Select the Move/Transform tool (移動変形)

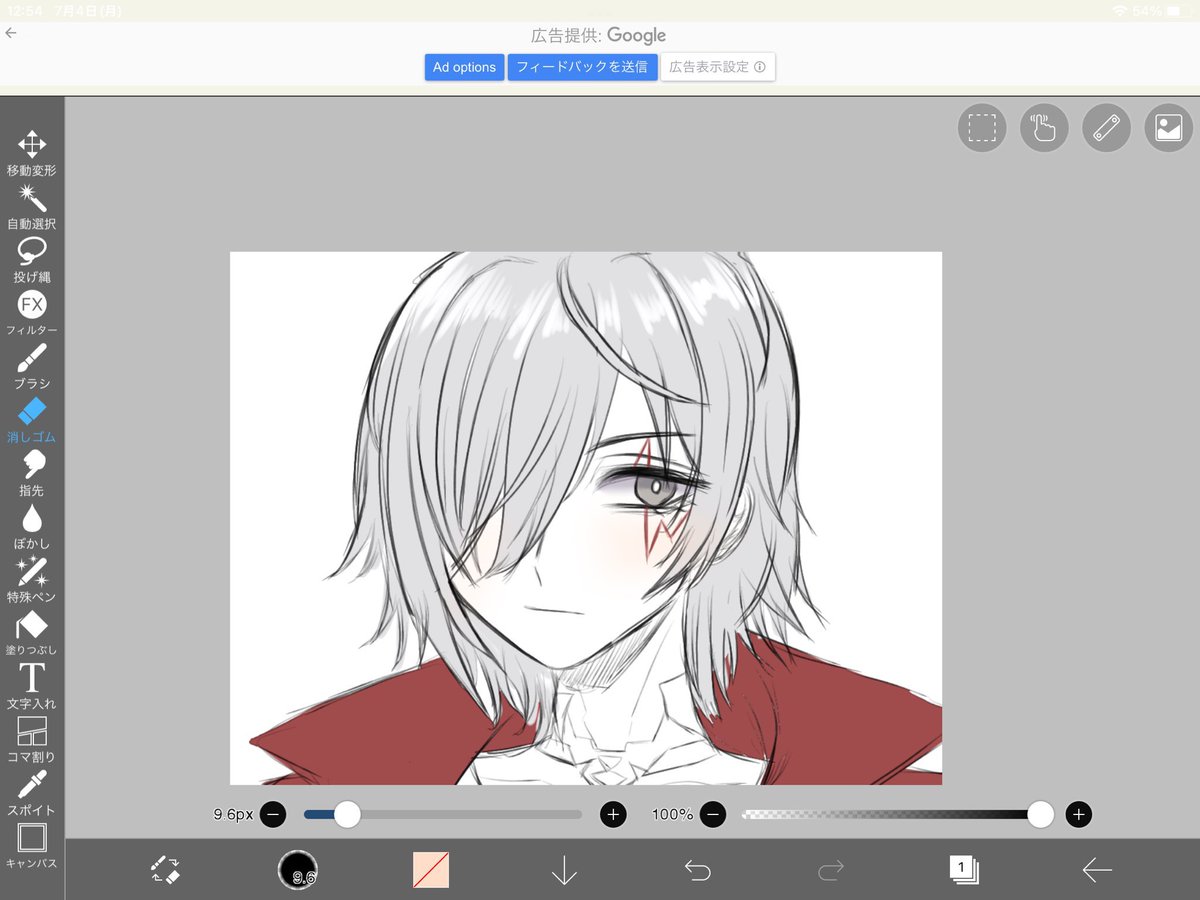pyautogui.click(x=32, y=153)
